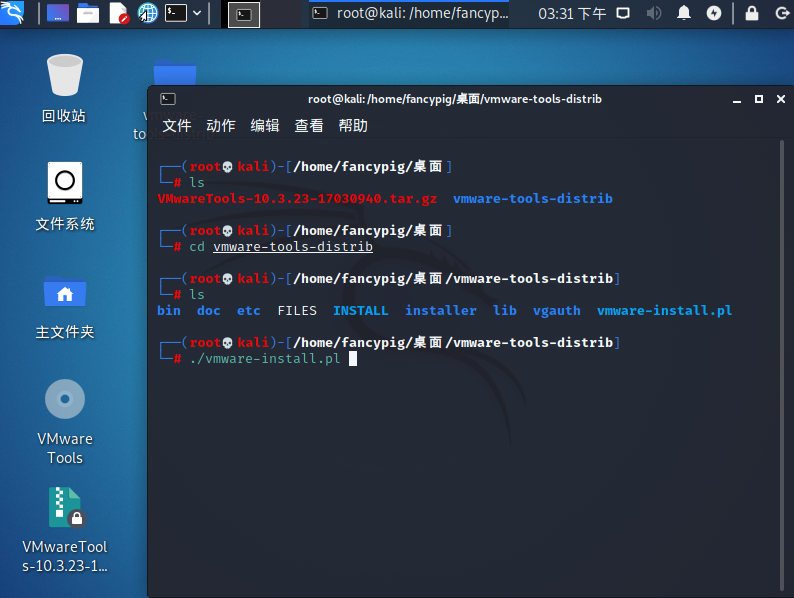This screenshot has height=598, width=794.
Task: Lock the screen with padlock icon
Action: 752,13
